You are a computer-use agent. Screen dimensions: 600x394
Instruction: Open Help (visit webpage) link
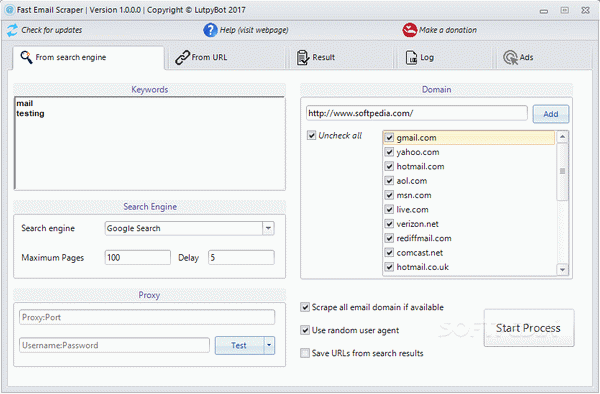[x=254, y=30]
